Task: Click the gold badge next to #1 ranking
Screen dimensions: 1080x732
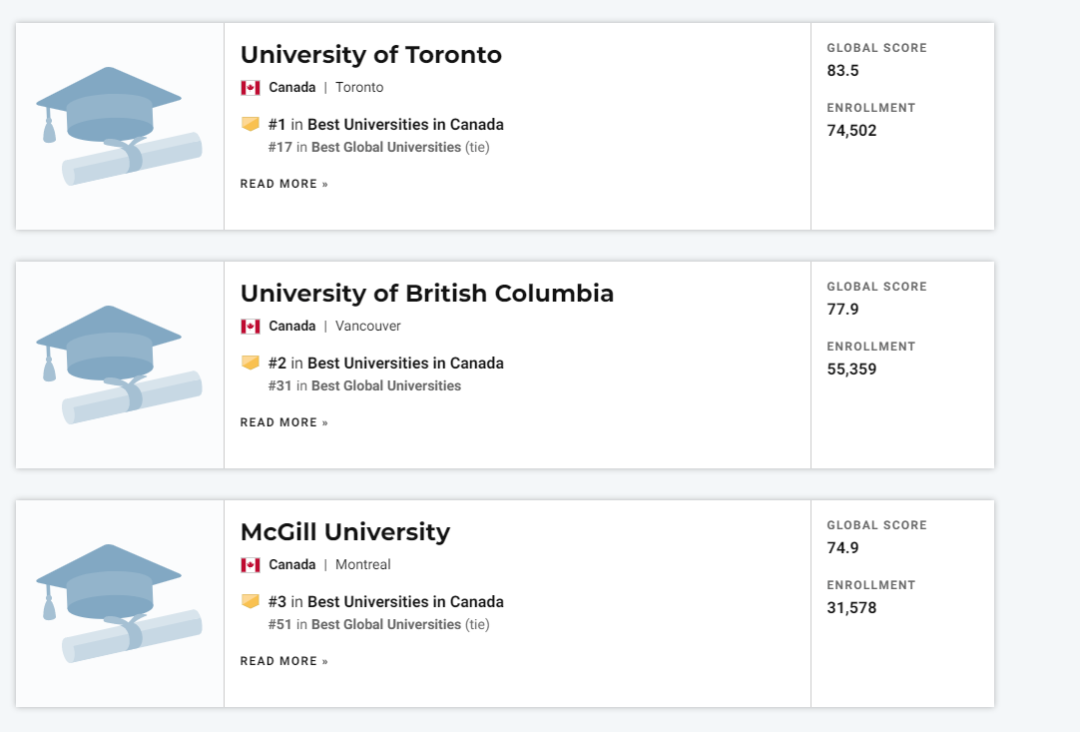Action: 250,124
